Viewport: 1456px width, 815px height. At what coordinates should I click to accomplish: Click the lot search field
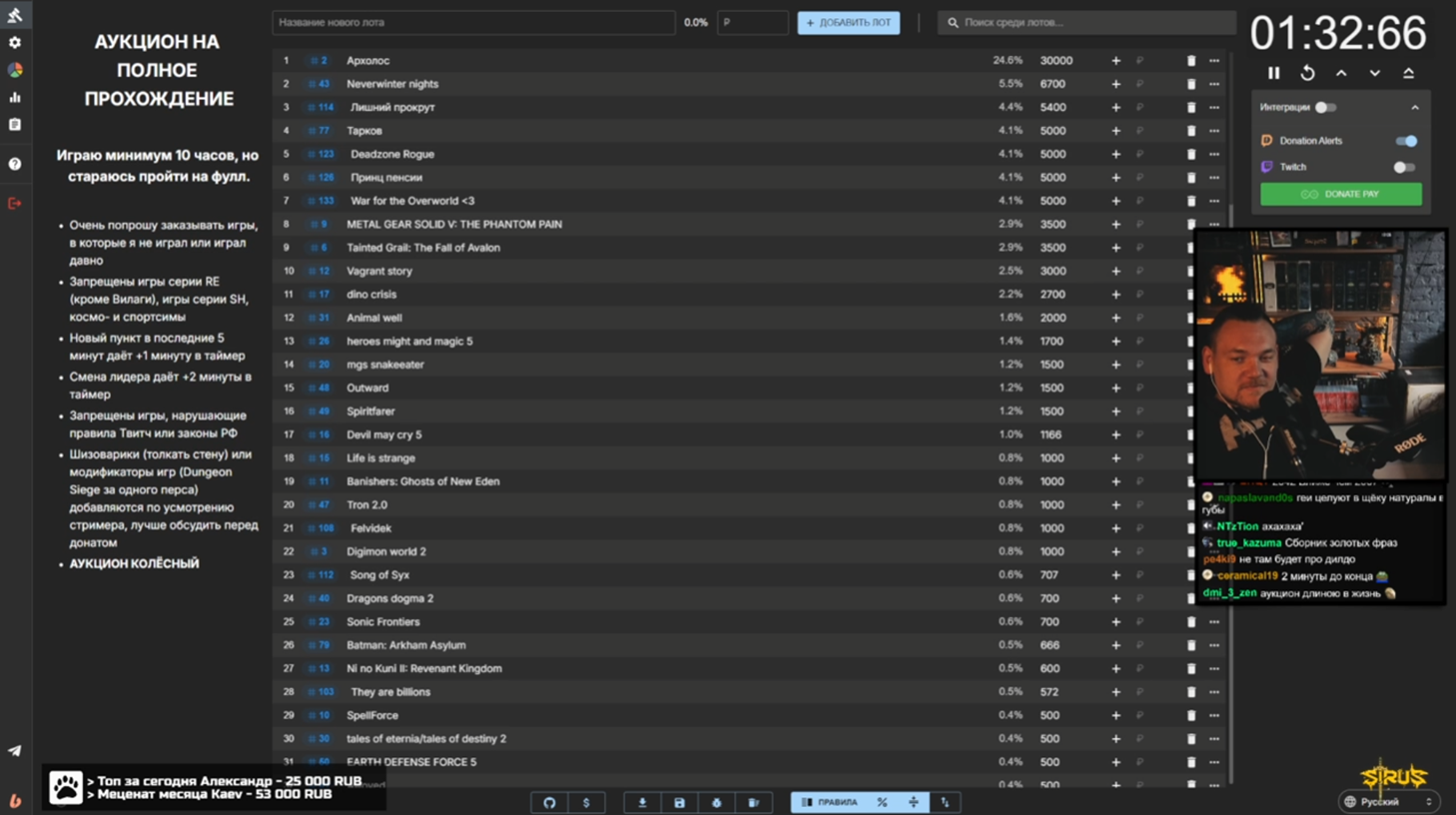1087,22
